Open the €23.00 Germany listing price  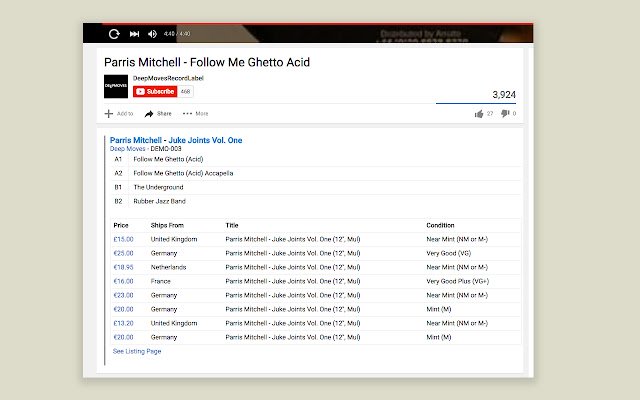(x=123, y=295)
